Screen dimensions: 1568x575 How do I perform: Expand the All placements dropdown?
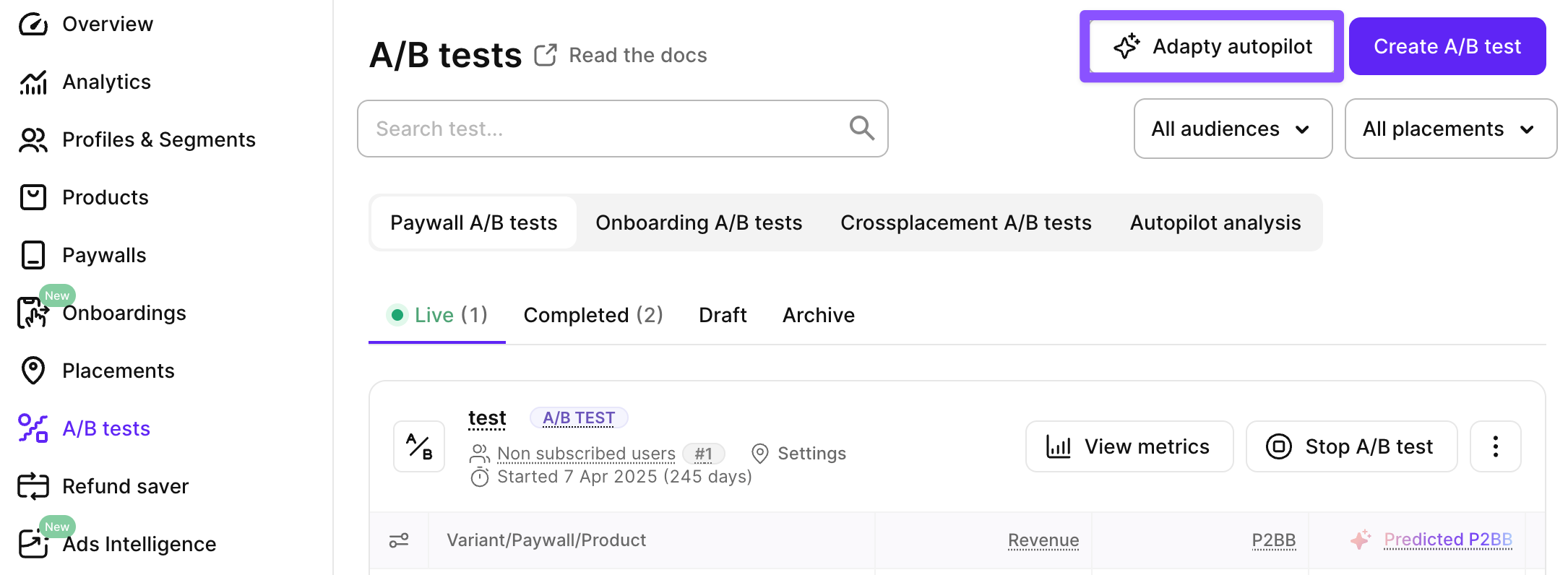tap(1450, 129)
